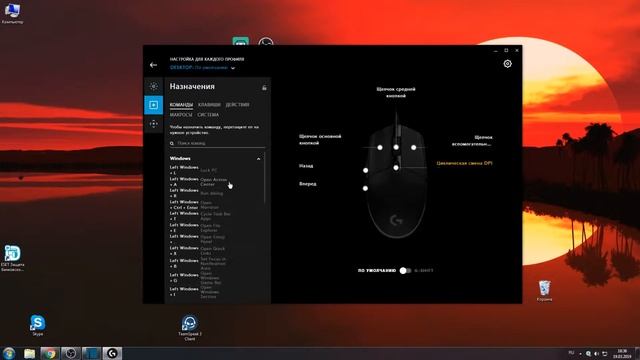The height and width of the screenshot is (360, 640).
Task: Open ESET desktop shortcut
Action: (12, 258)
